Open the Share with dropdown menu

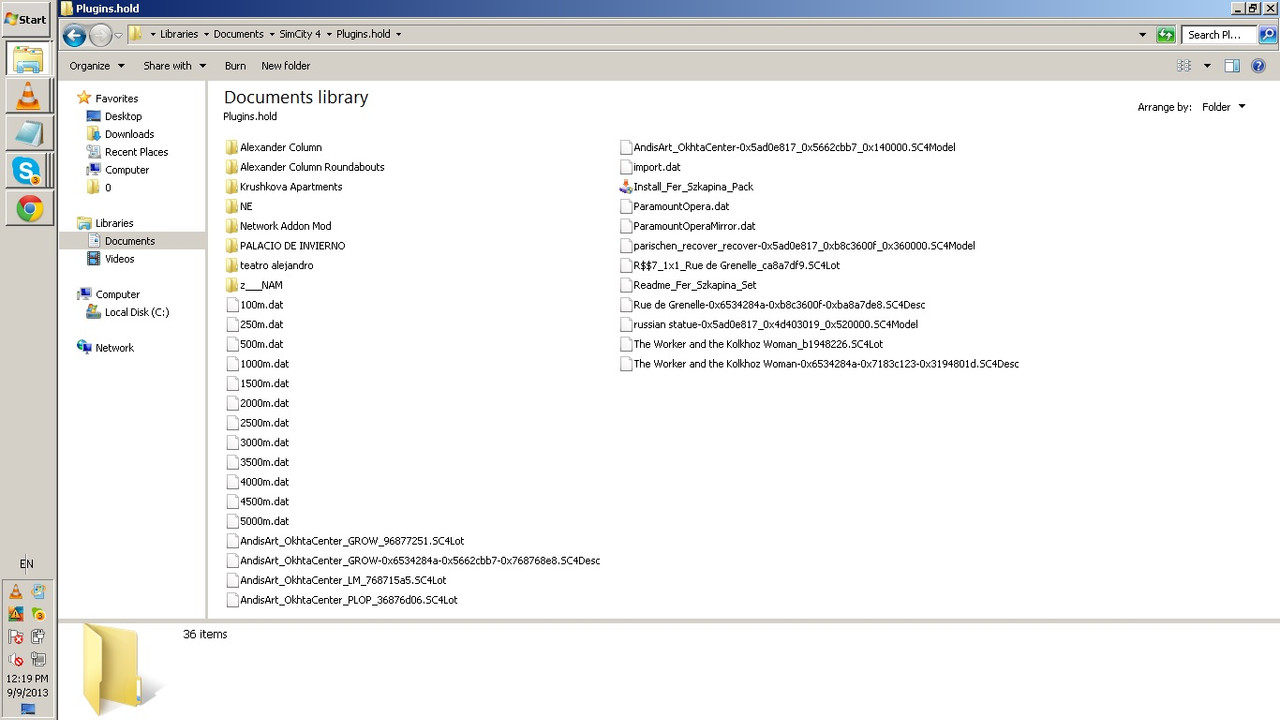click(174, 66)
